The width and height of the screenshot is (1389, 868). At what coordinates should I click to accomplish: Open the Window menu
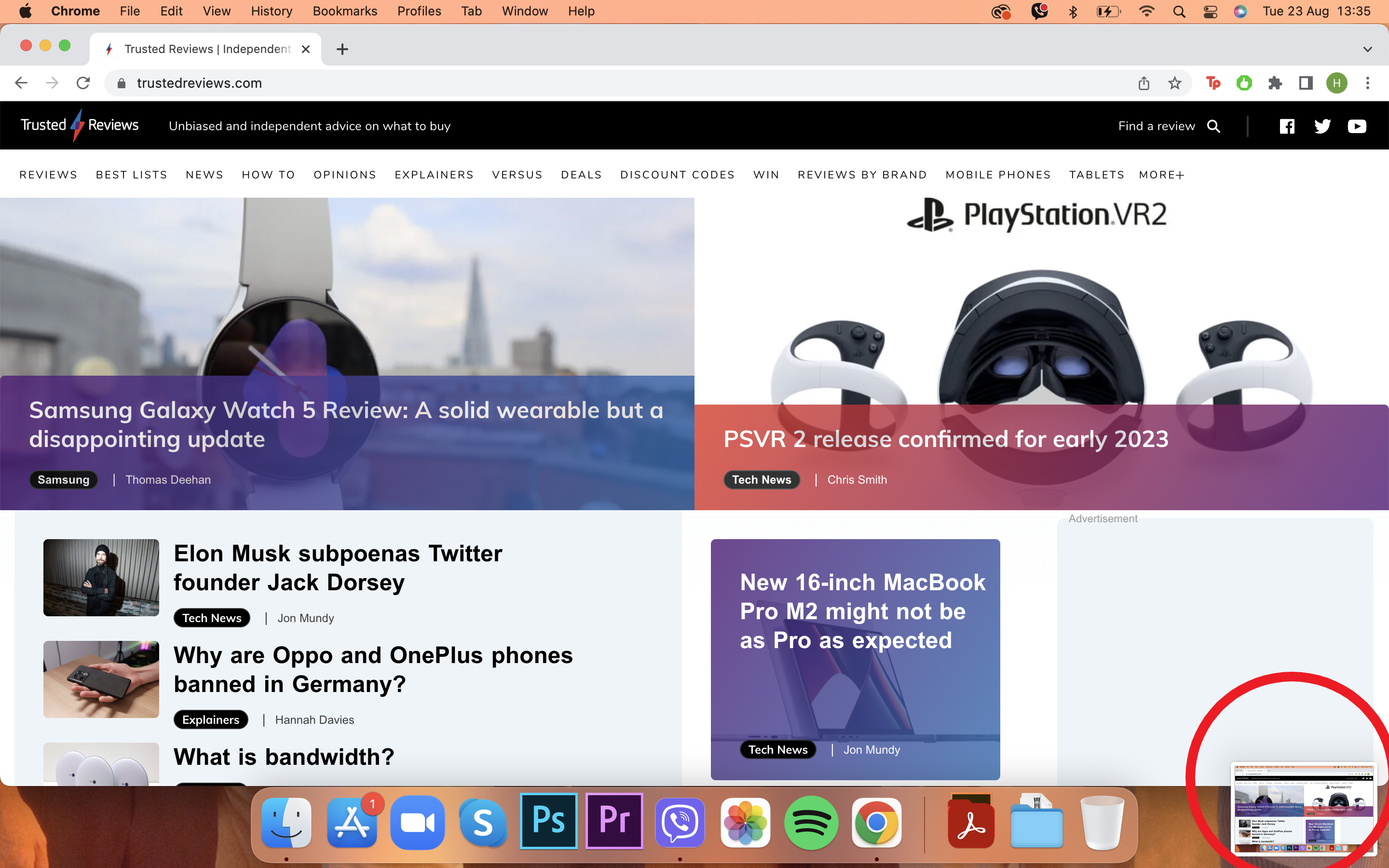[525, 12]
